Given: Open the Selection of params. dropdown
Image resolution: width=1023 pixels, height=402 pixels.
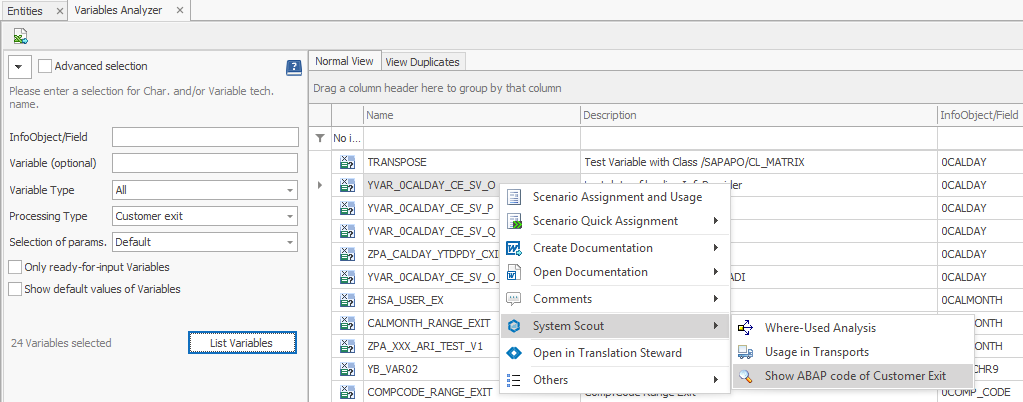Looking at the screenshot, I should [x=289, y=242].
